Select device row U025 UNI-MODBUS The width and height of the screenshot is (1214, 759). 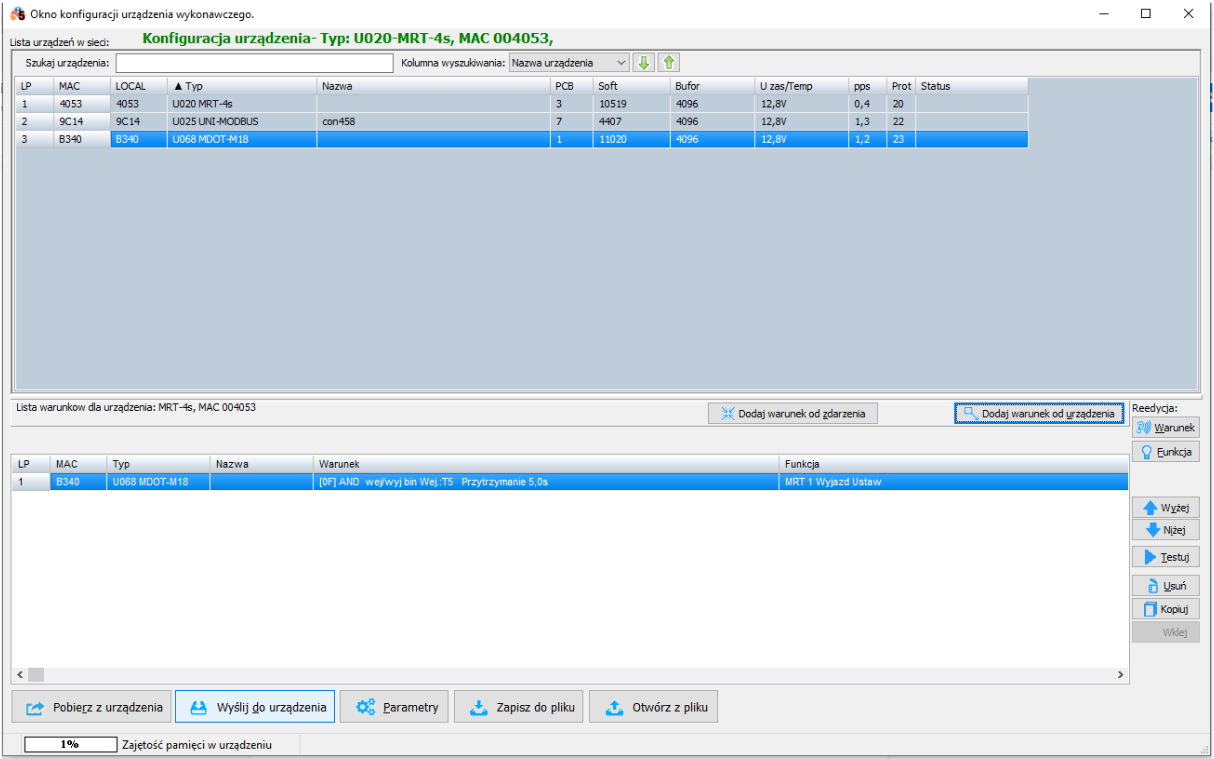click(x=522, y=121)
